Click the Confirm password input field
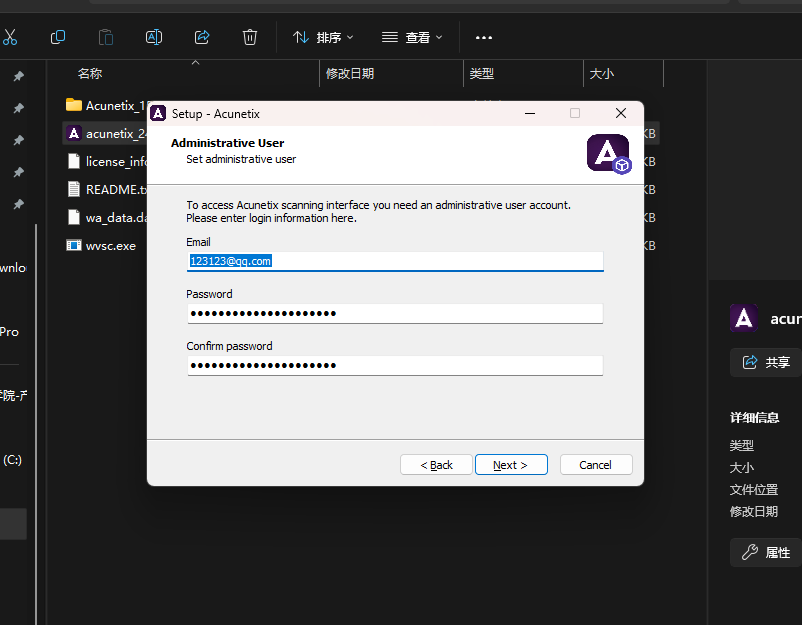The width and height of the screenshot is (802, 625). [x=395, y=365]
